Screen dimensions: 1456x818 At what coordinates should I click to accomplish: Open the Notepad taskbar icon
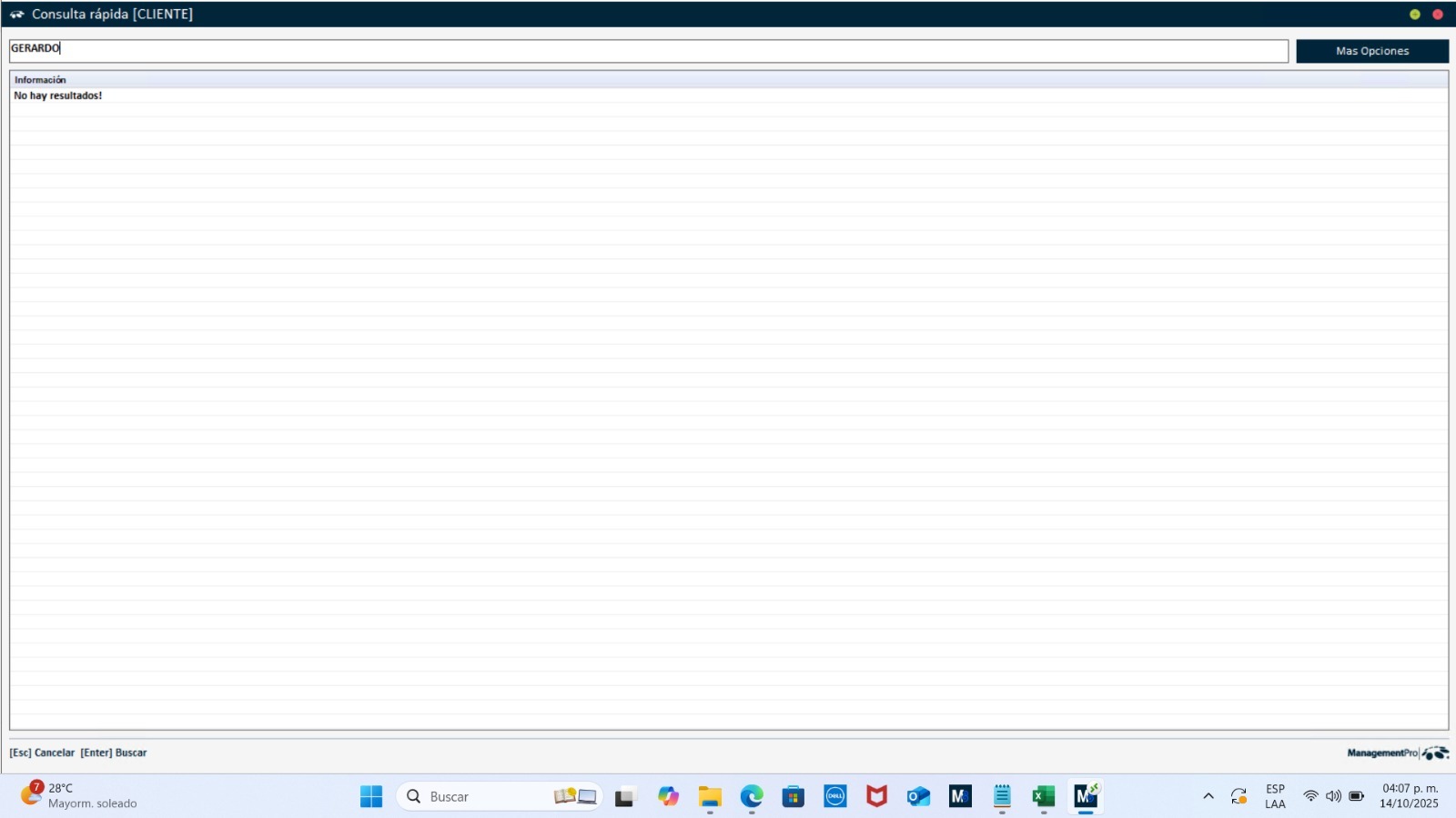(1002, 796)
